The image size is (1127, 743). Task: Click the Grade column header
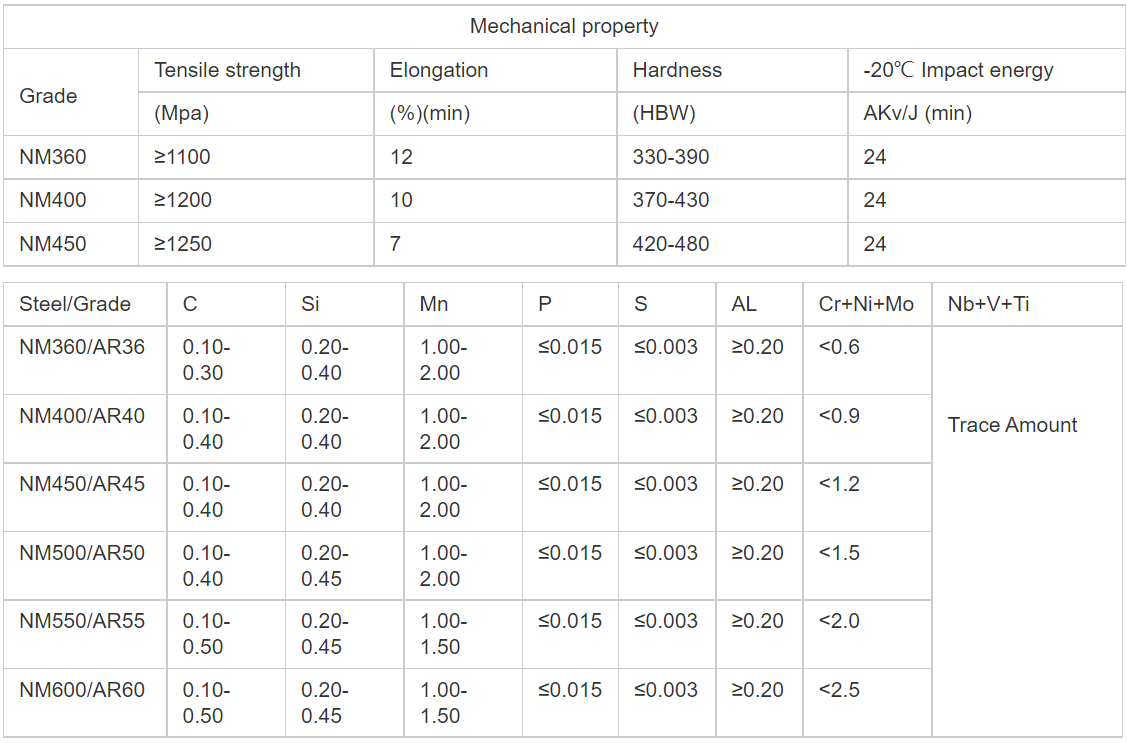pos(48,96)
